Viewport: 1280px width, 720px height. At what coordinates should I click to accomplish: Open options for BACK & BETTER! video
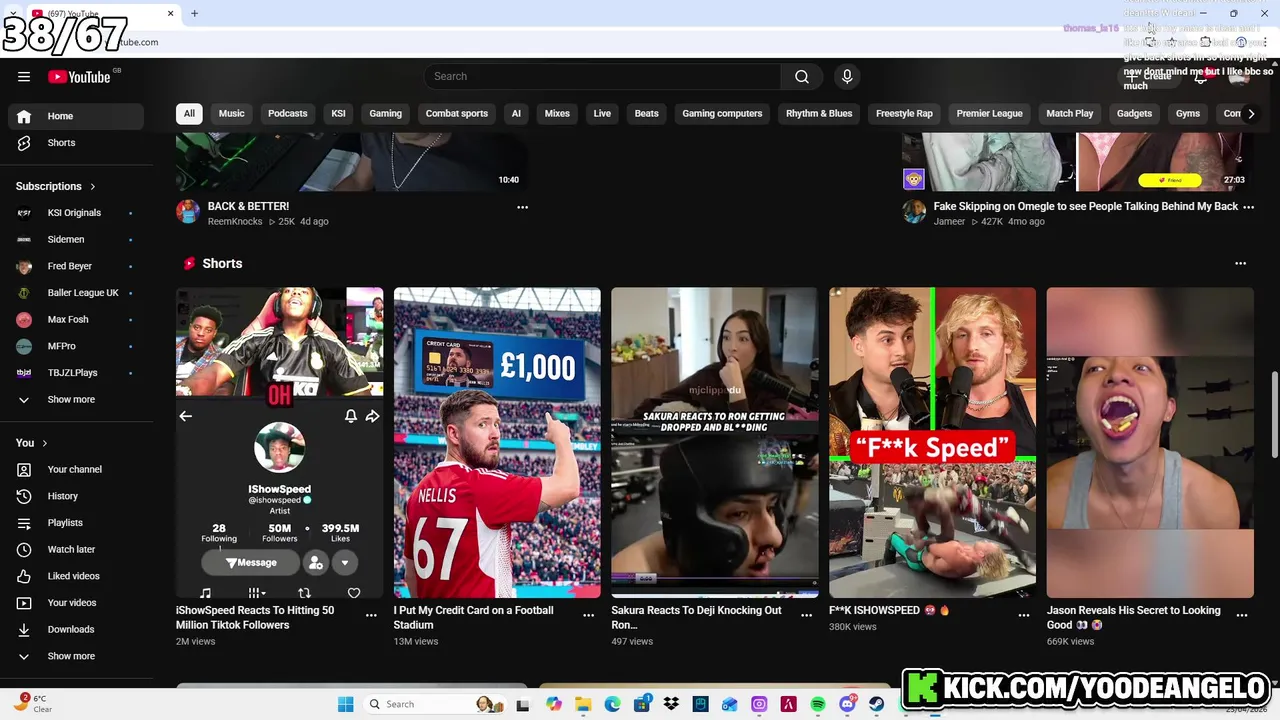click(x=522, y=207)
